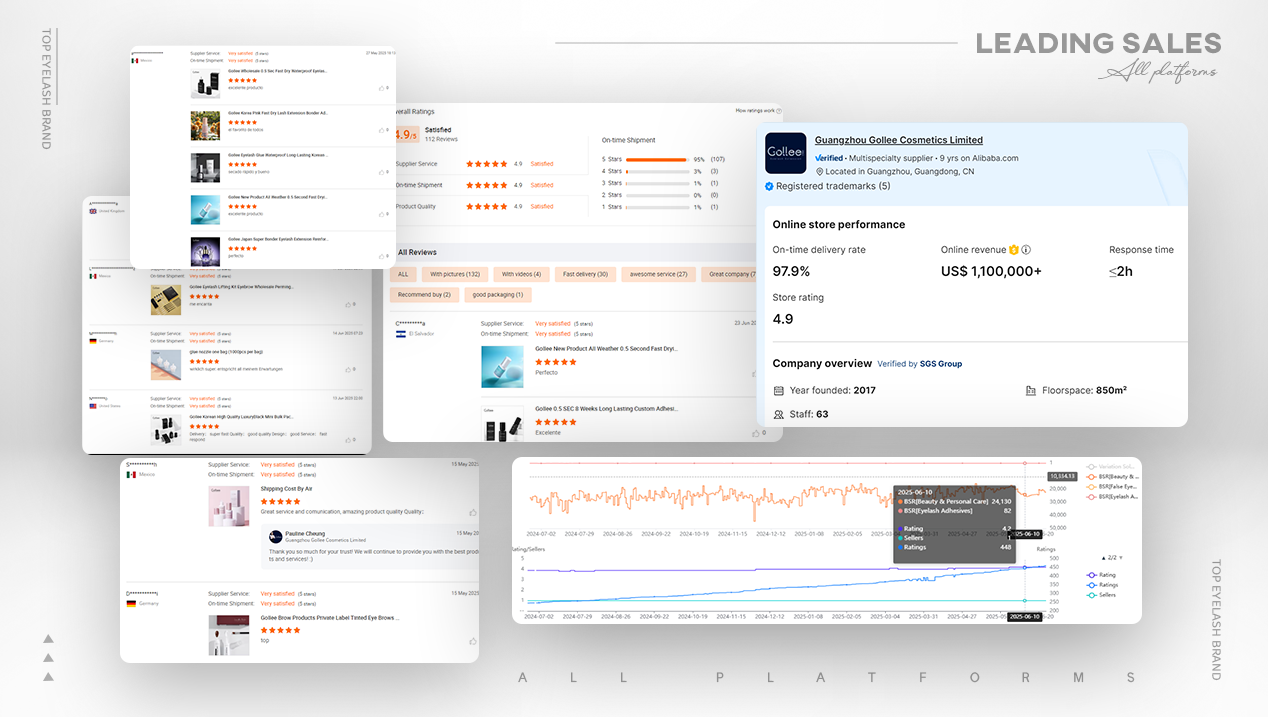Image resolution: width=1268 pixels, height=717 pixels.
Task: Like the glue nozzle bag review
Action: 350,369
